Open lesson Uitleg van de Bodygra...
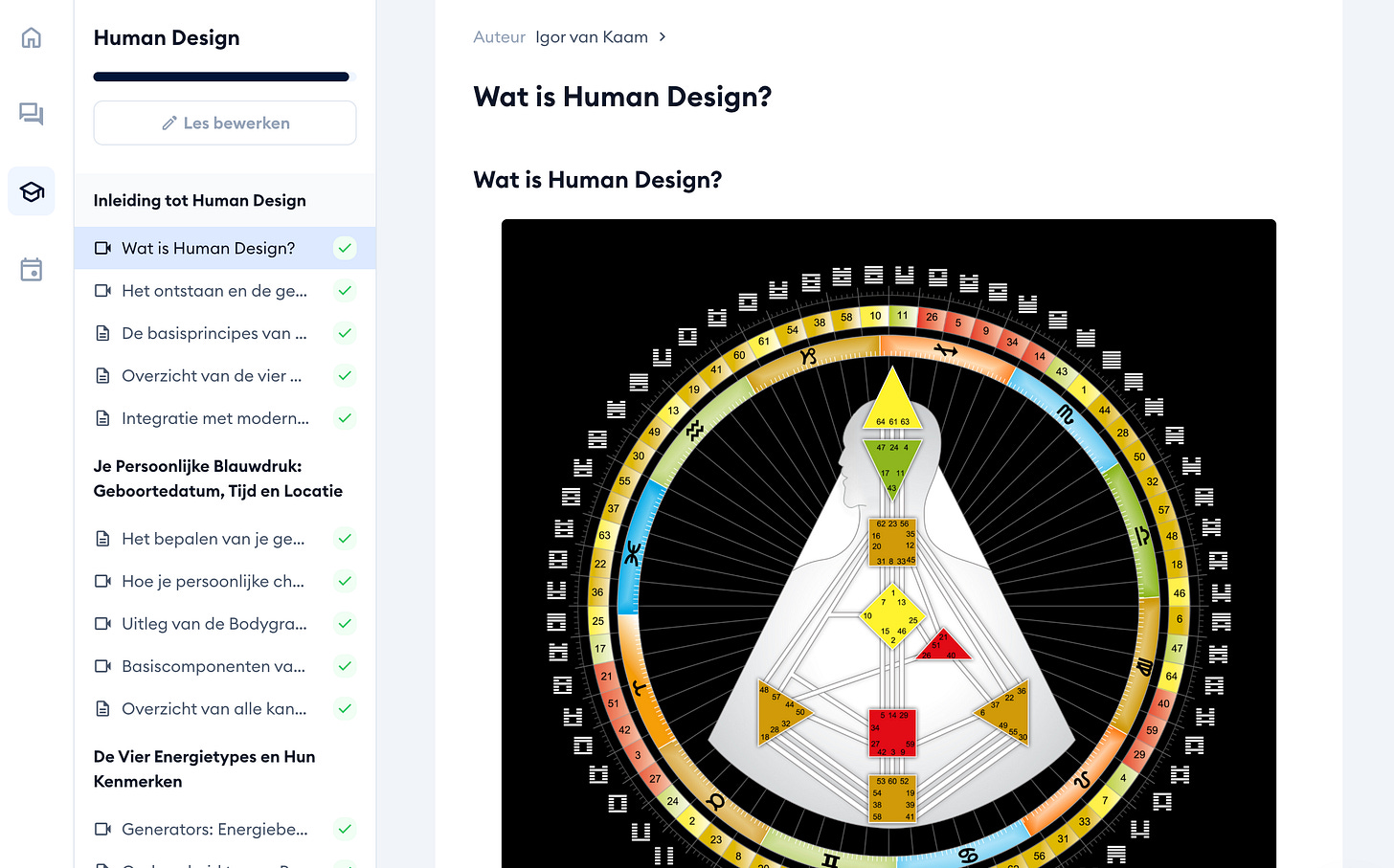Image resolution: width=1394 pixels, height=868 pixels. [x=225, y=624]
